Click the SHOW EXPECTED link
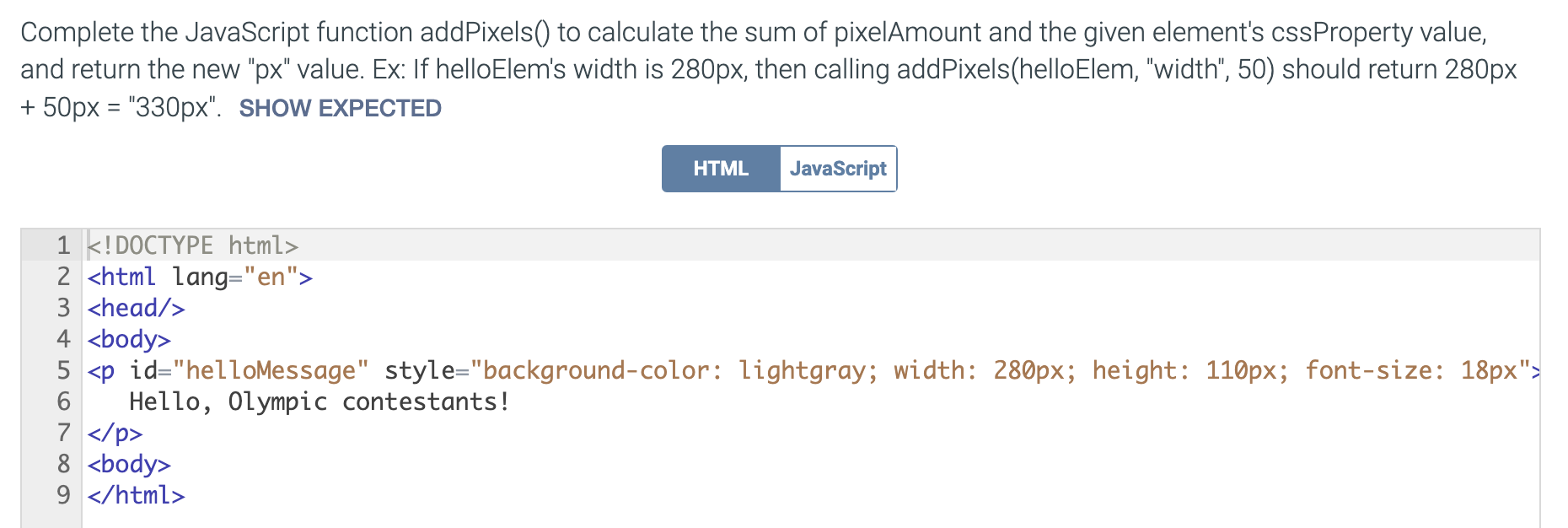Image resolution: width=1568 pixels, height=528 pixels. coord(341,107)
